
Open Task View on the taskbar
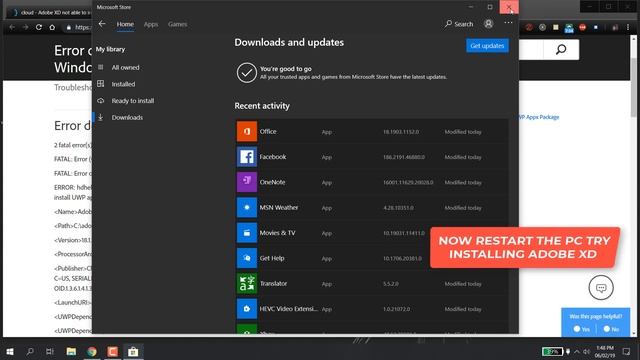tap(50, 351)
